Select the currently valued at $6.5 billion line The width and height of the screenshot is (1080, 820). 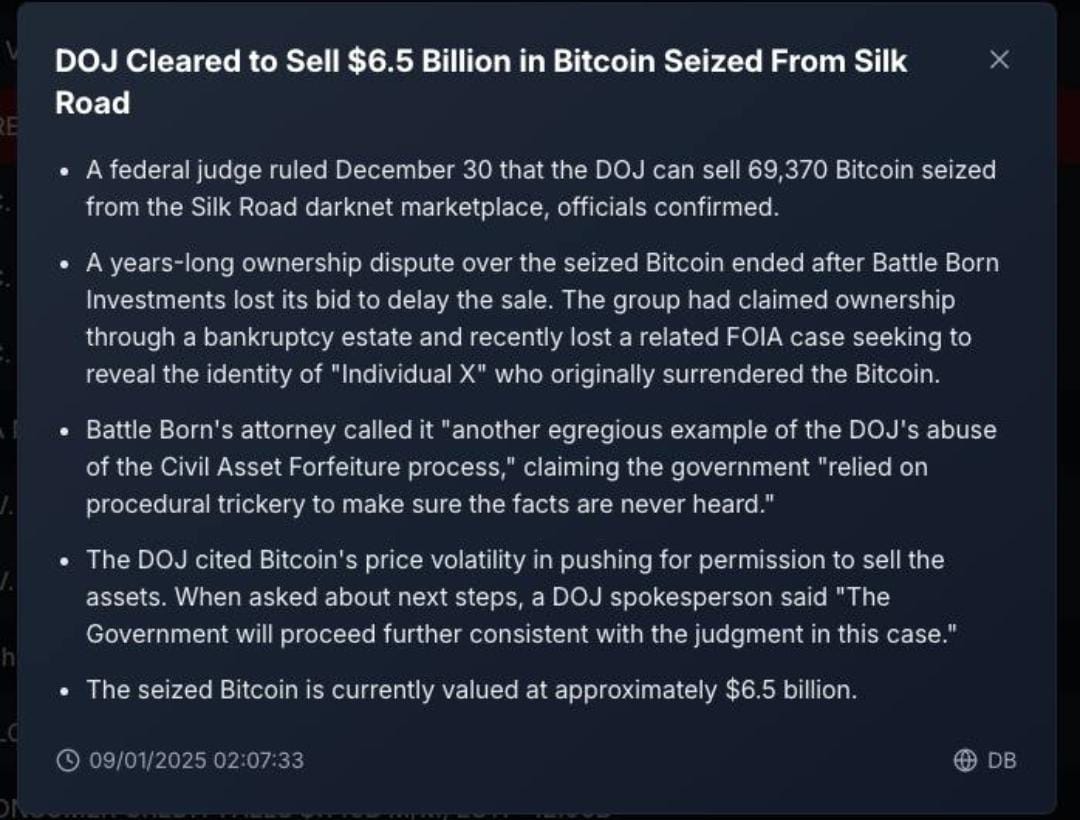pos(472,689)
